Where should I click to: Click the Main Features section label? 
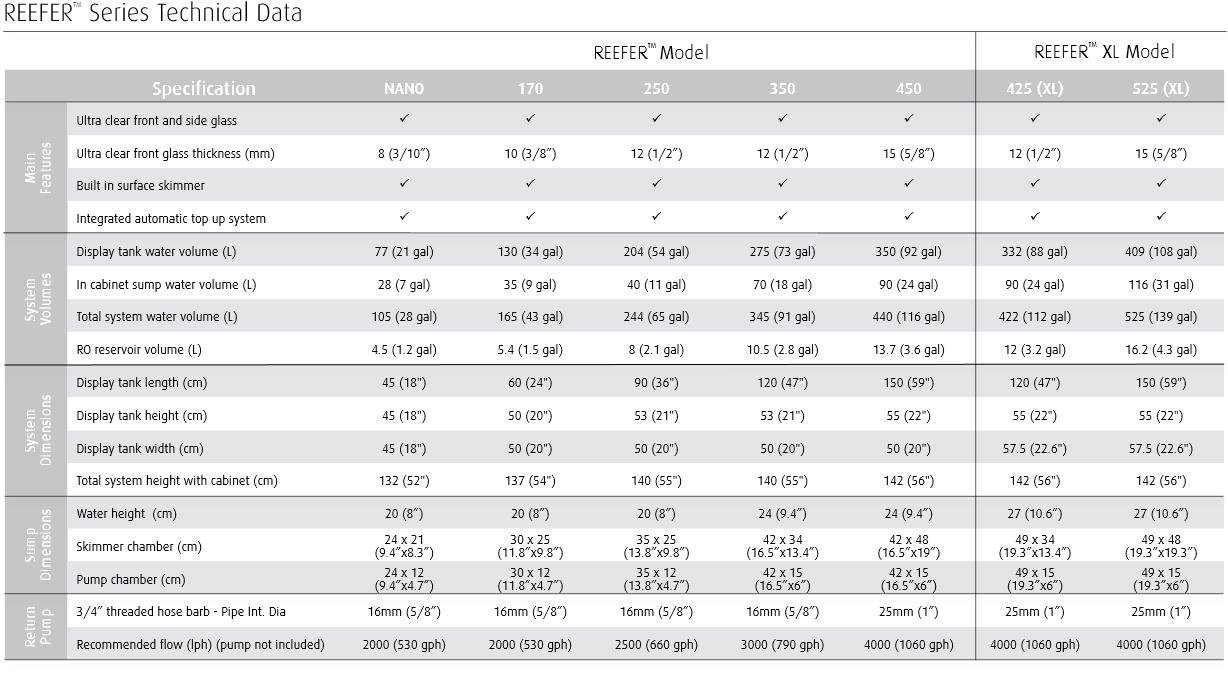(x=36, y=168)
